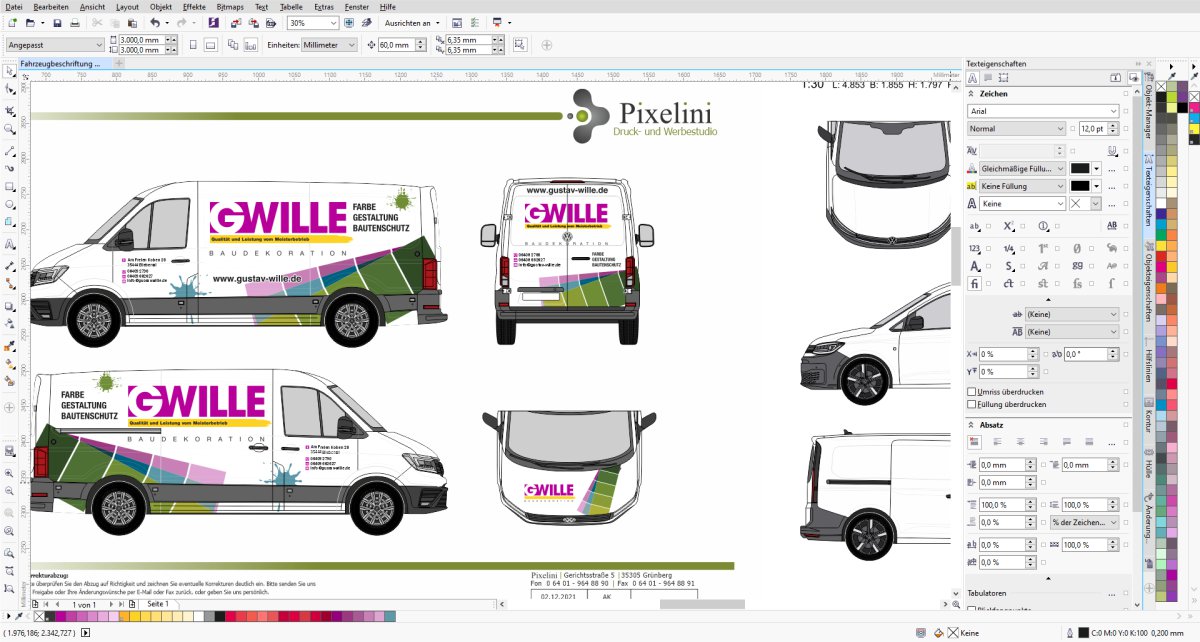
Task: Toggle small checkbox at right of Tabulatoren row
Action: click(x=1126, y=593)
